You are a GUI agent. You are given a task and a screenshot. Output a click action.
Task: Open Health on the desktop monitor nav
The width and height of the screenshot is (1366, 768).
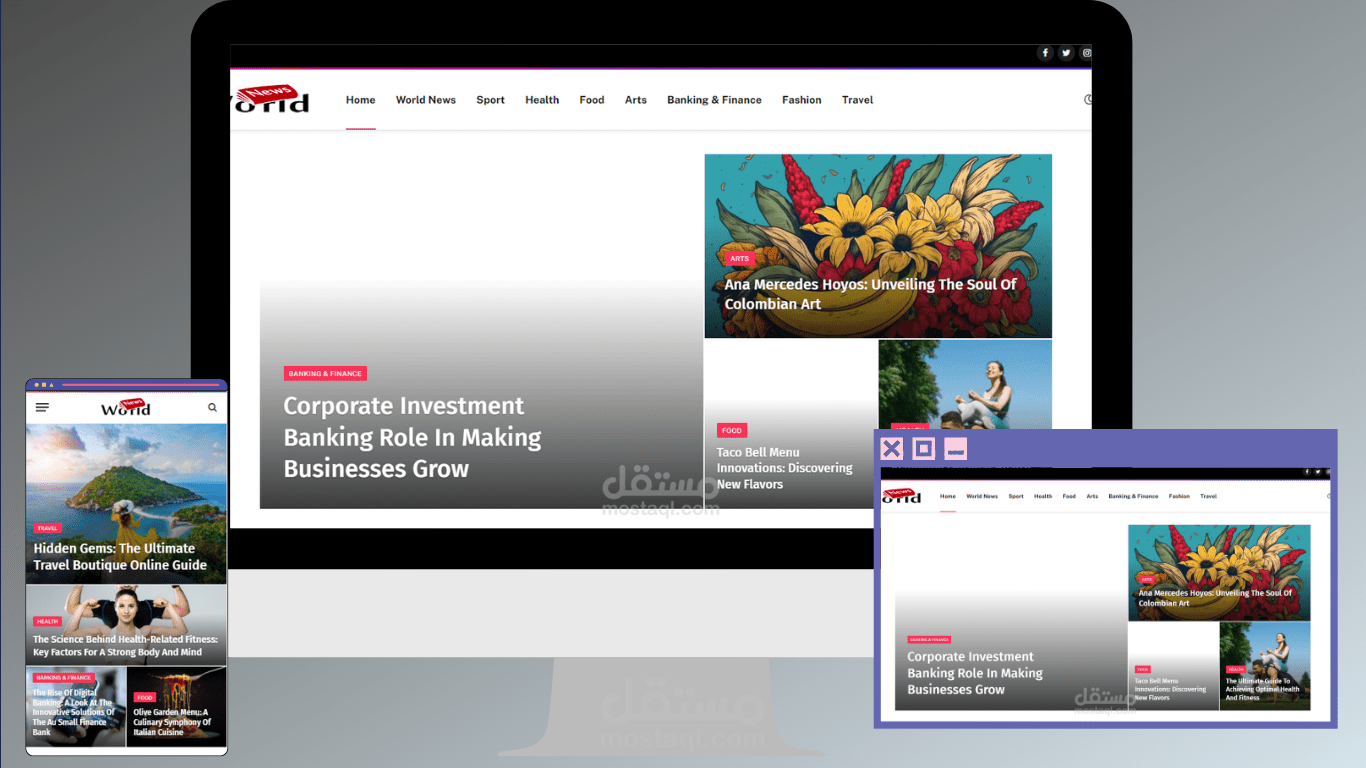(x=542, y=100)
